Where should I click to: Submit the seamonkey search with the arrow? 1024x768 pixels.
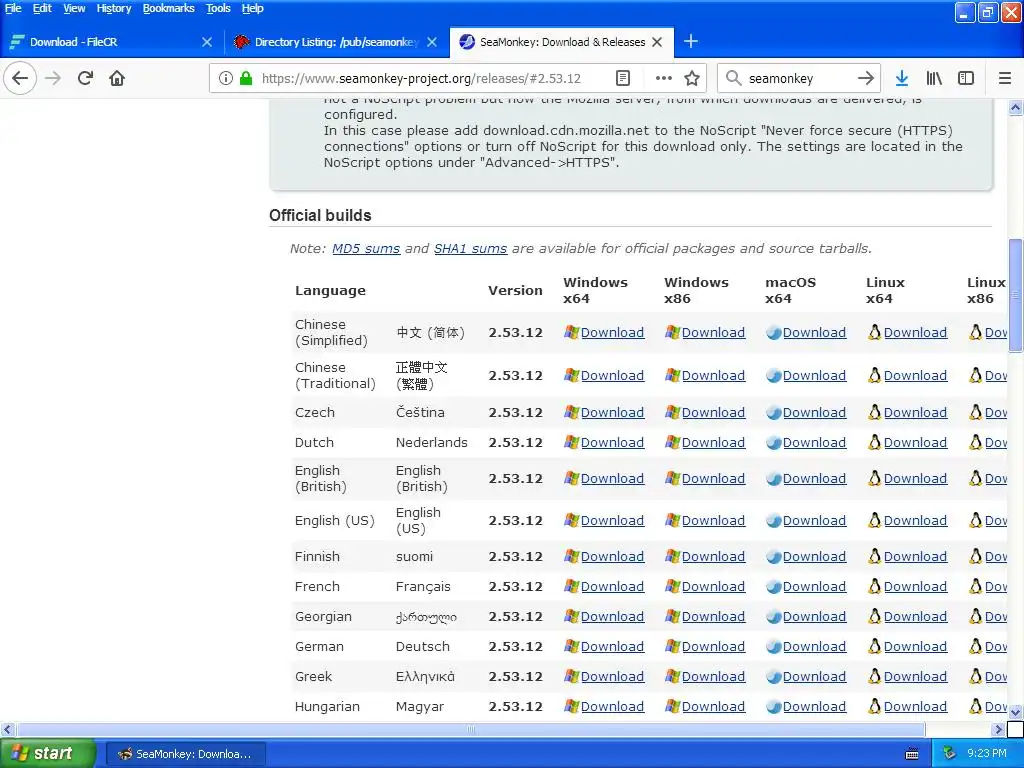pyautogui.click(x=866, y=78)
